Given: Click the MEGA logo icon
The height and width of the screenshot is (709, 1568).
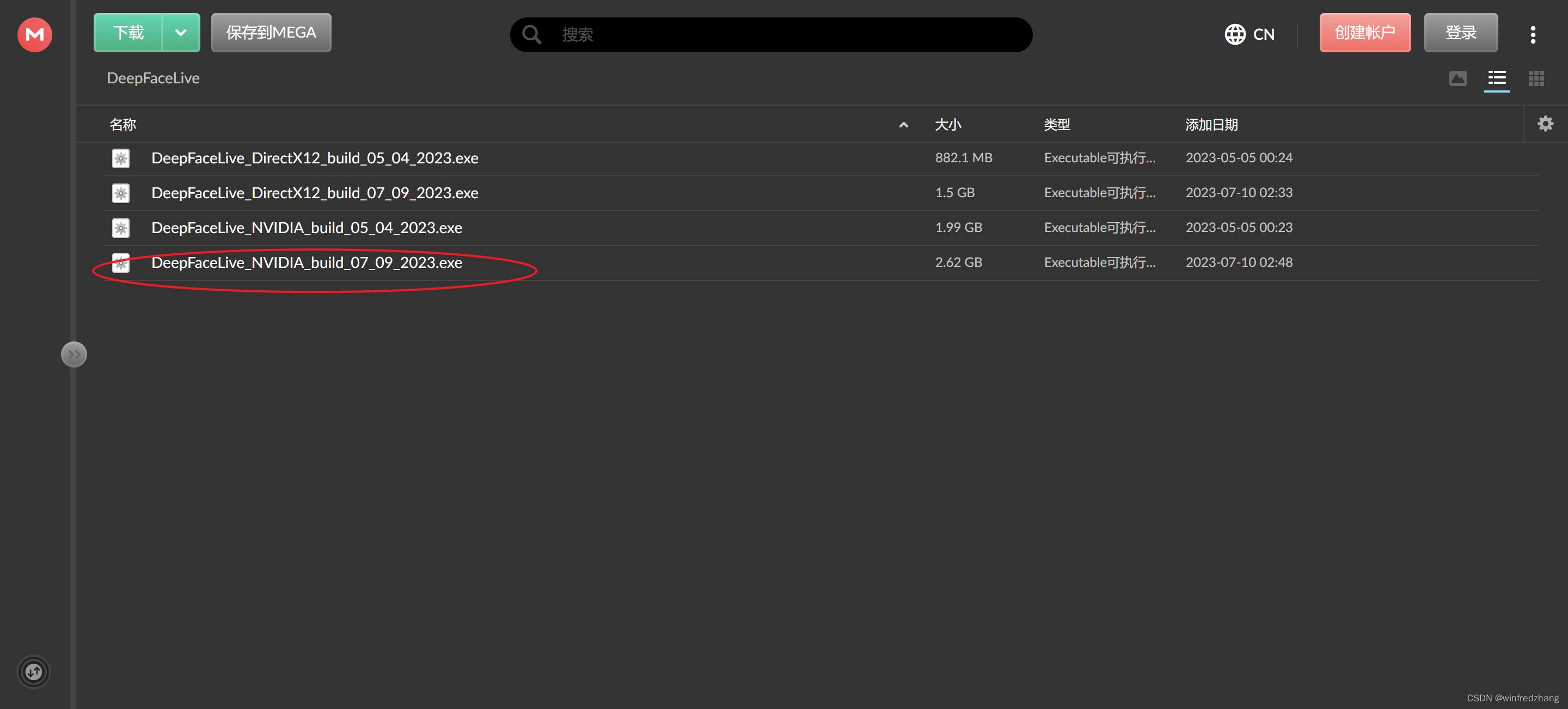Looking at the screenshot, I should [35, 35].
